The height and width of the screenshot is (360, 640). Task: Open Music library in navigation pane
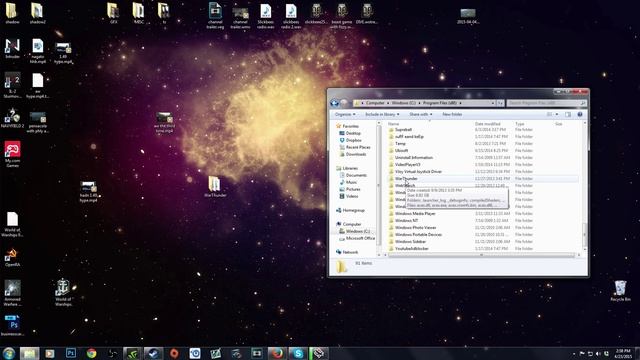click(x=348, y=182)
